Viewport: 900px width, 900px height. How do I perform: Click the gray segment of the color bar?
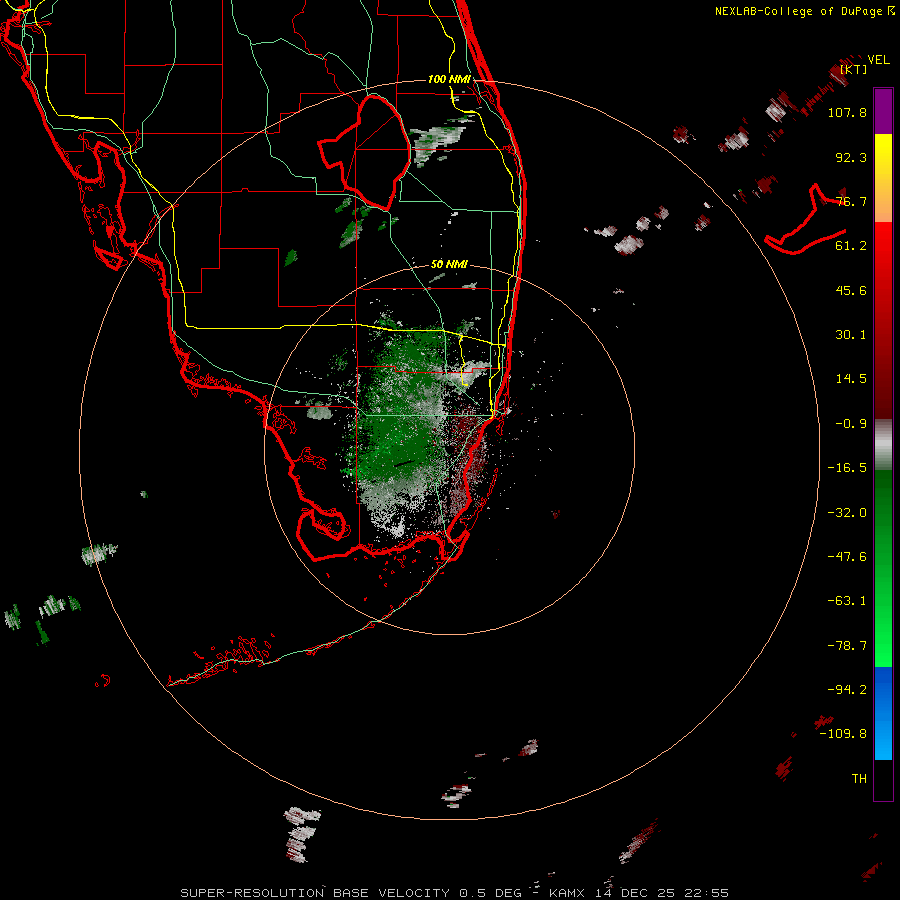click(883, 445)
